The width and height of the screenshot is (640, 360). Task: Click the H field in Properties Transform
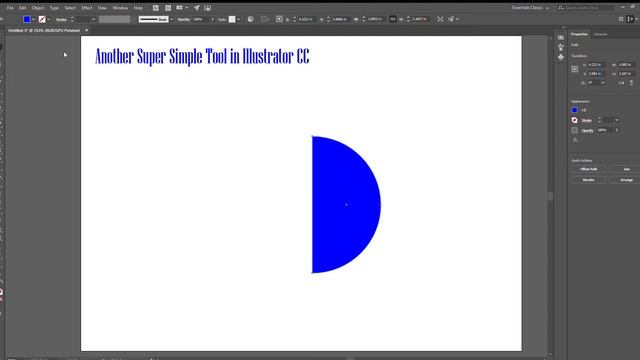[x=626, y=74]
